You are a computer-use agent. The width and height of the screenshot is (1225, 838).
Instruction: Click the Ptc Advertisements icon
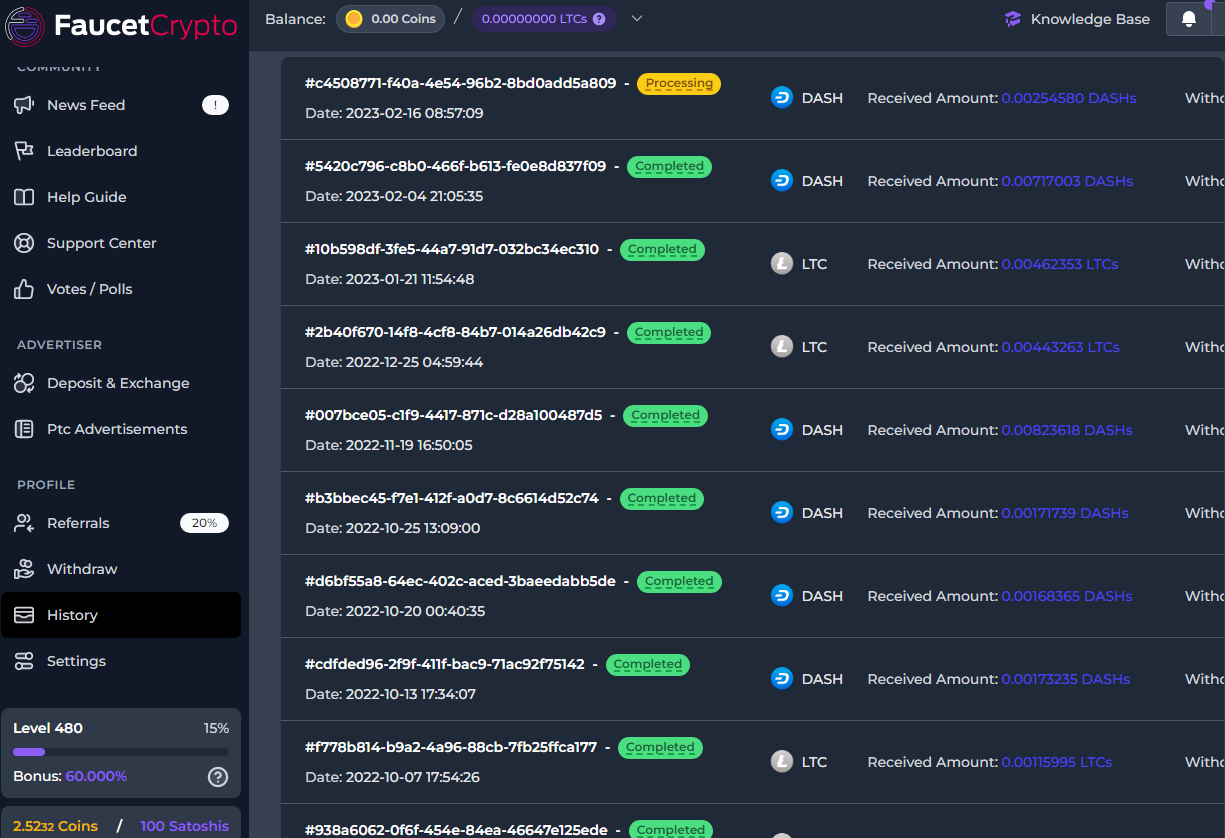pyautogui.click(x=24, y=429)
